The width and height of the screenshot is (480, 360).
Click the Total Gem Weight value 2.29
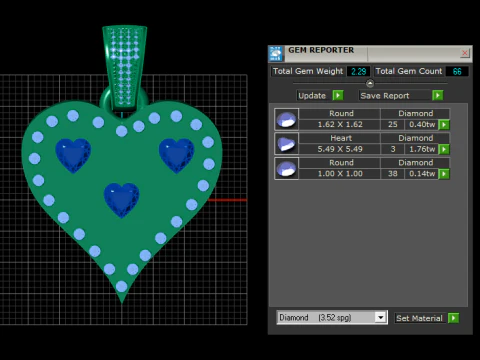pyautogui.click(x=359, y=71)
